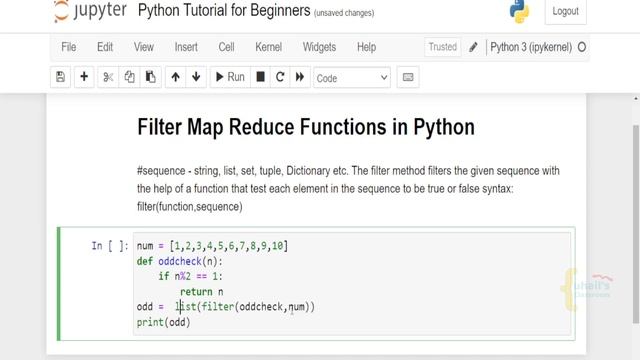Restart the kernel with the circular arrow icon
This screenshot has width=640, height=360.
280,77
